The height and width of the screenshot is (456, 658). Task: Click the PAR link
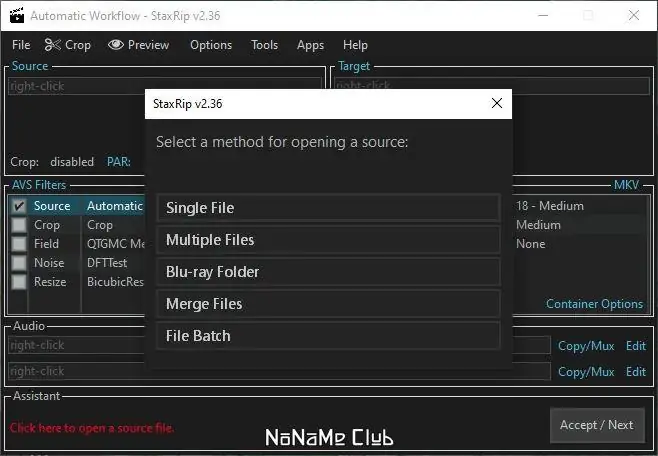(119, 162)
